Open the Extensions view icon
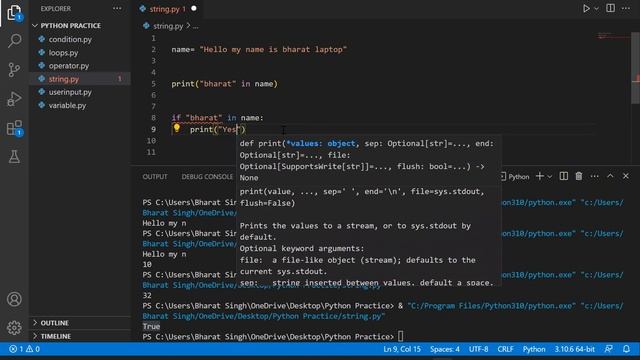This screenshot has height=360, width=640. [14, 128]
